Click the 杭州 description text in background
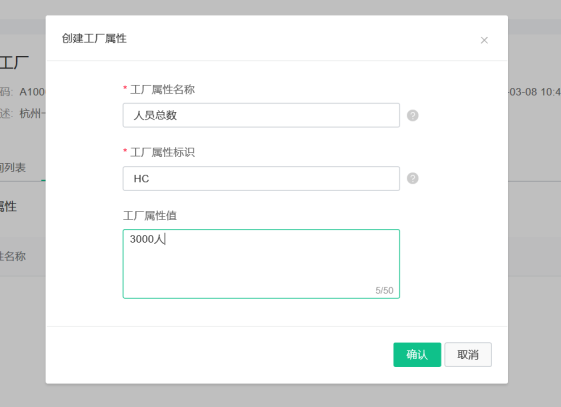561x407 pixels. (32, 114)
